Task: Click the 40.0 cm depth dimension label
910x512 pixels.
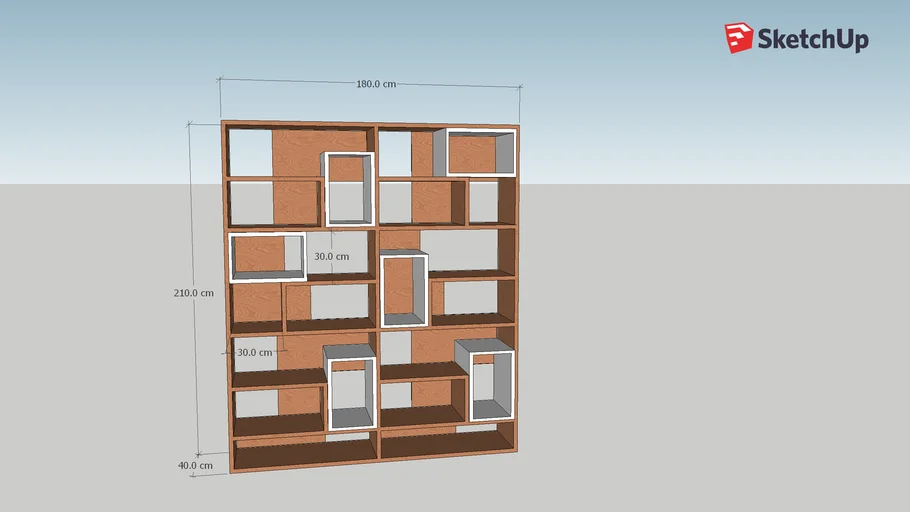Action: (x=195, y=466)
